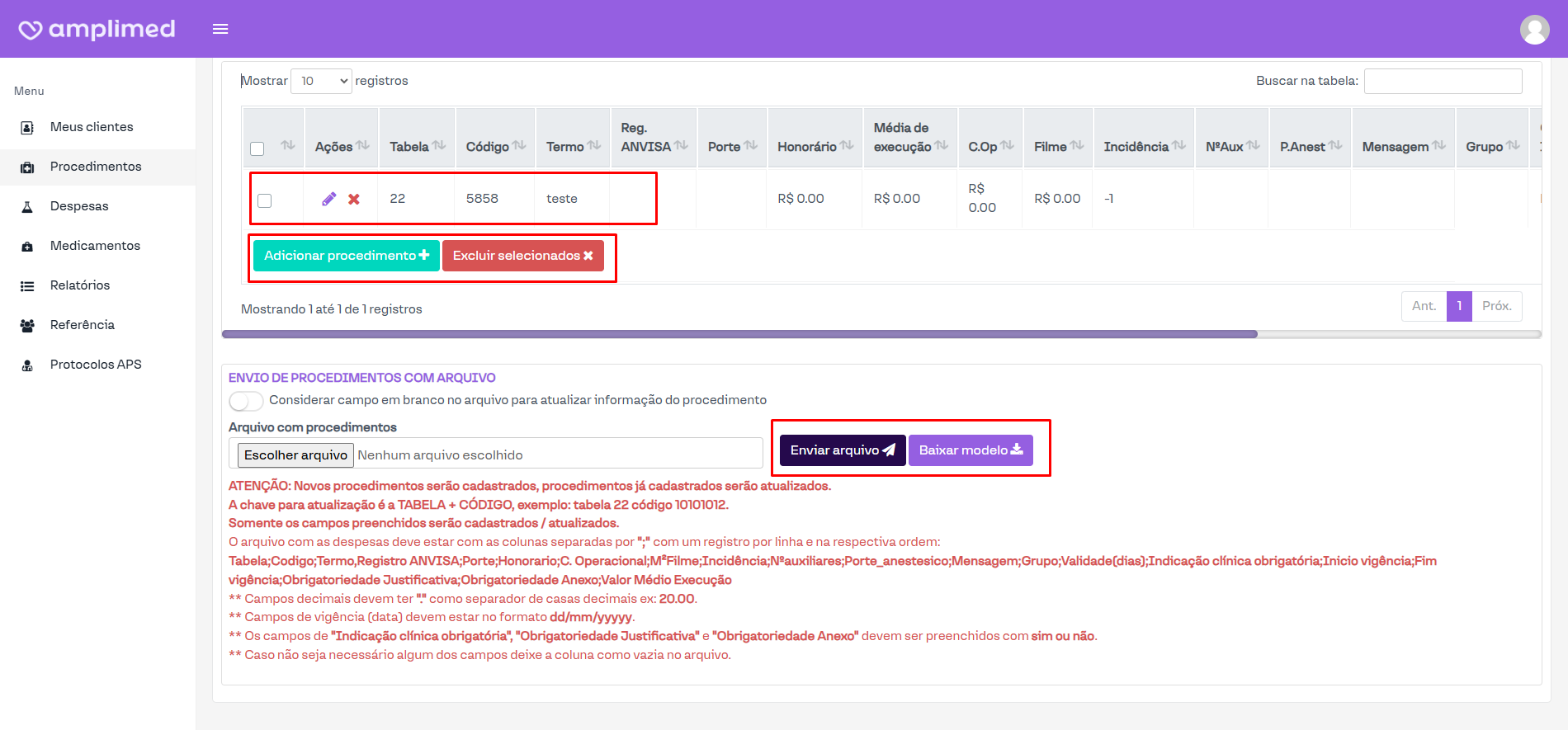The height and width of the screenshot is (730, 1568).
Task: Check the select-all checkbox in table header
Action: (257, 148)
